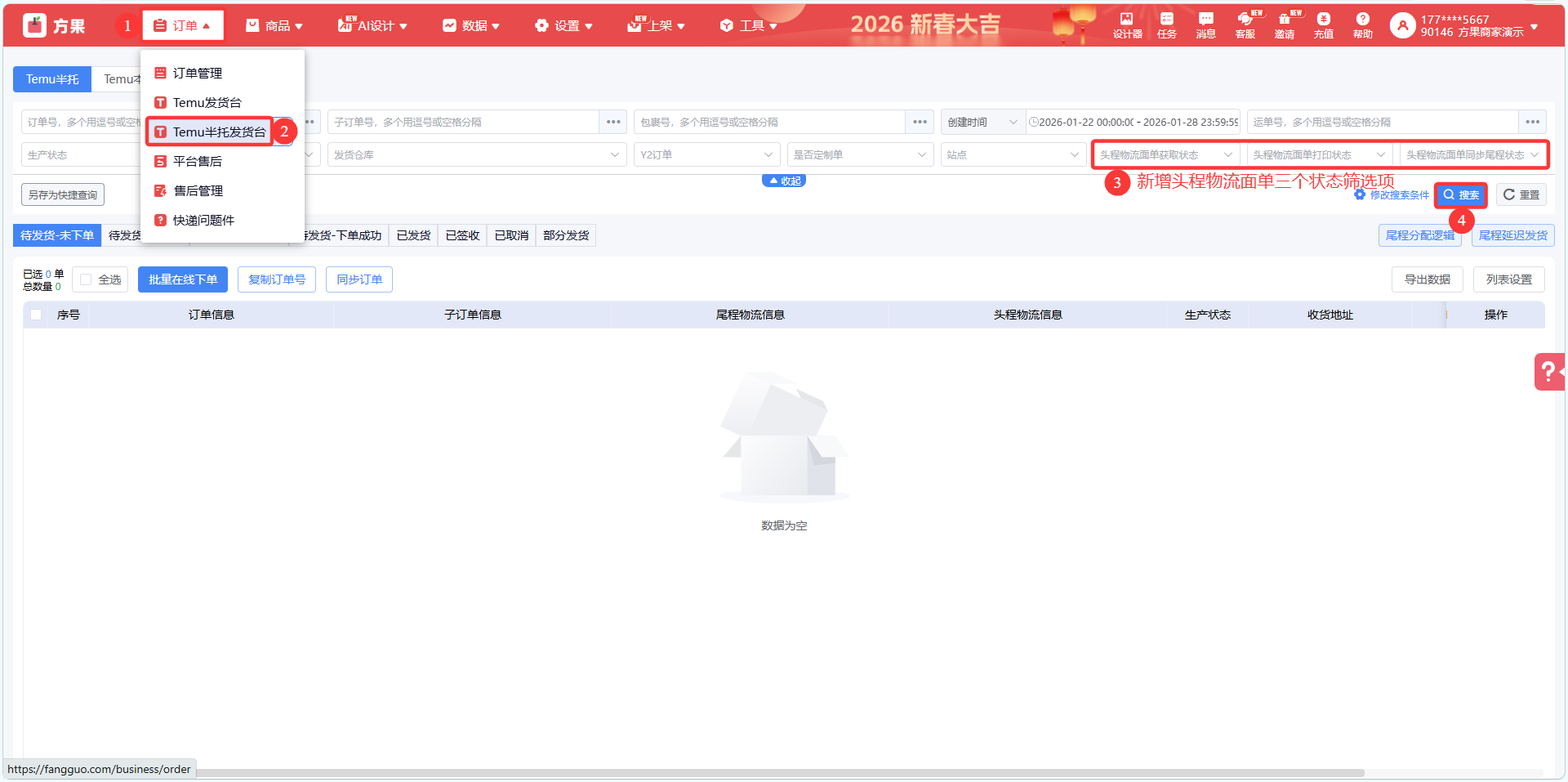1568x782 pixels.
Task: Click the 导出数据 export button
Action: [x=1428, y=279]
